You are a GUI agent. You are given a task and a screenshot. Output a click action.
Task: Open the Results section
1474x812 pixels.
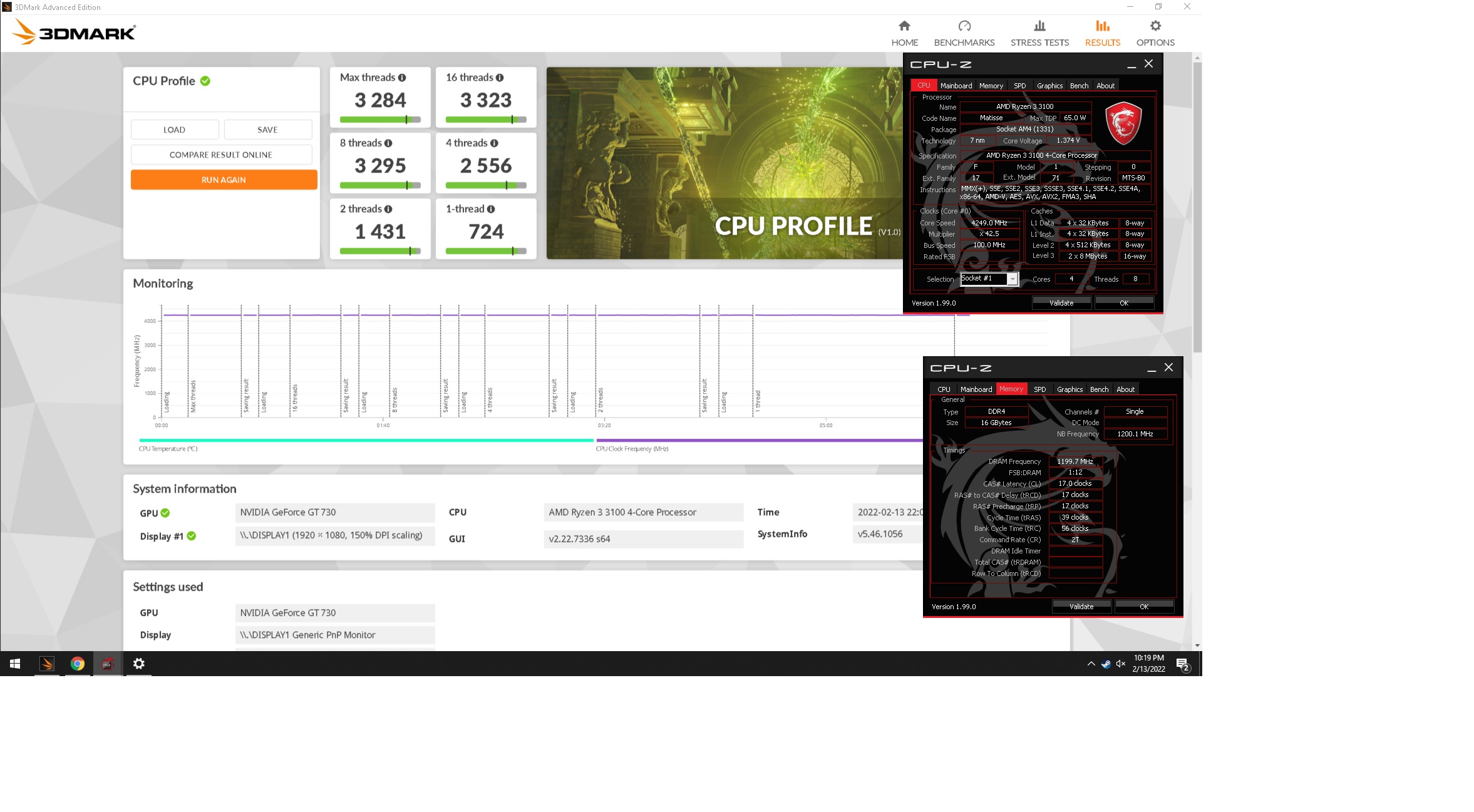pos(1102,33)
